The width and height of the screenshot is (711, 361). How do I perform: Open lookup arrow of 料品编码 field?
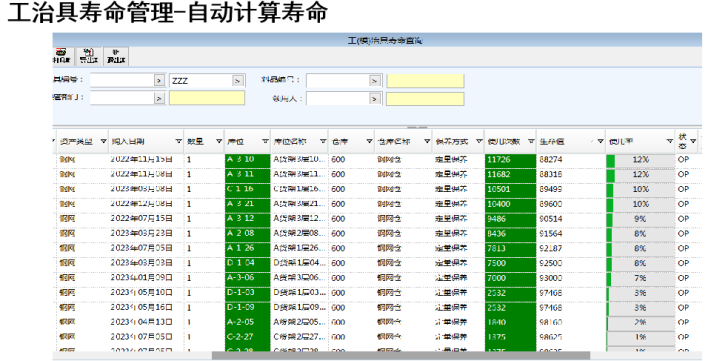(x=375, y=81)
